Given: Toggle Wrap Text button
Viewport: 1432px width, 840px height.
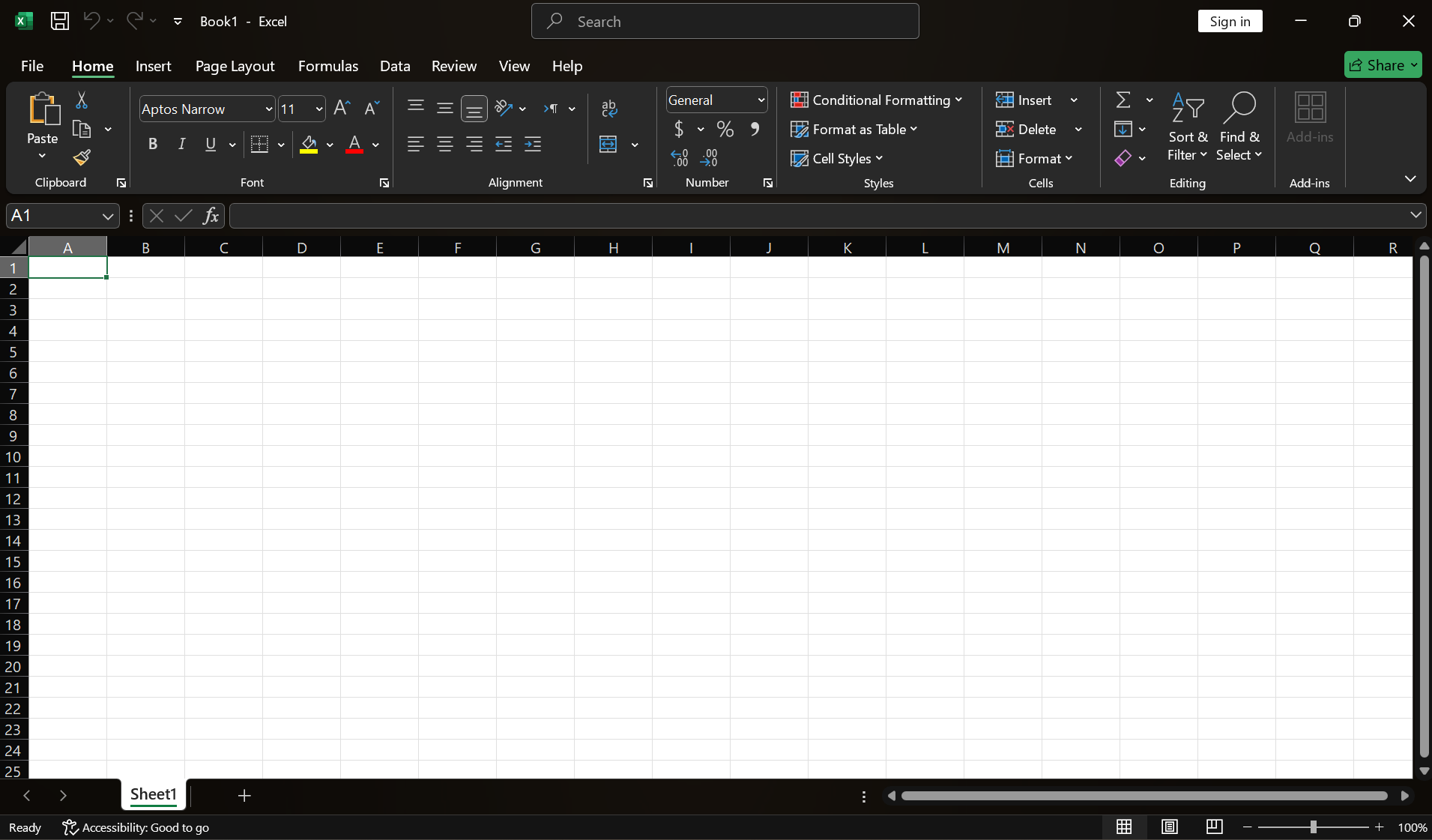Looking at the screenshot, I should pyautogui.click(x=609, y=109).
